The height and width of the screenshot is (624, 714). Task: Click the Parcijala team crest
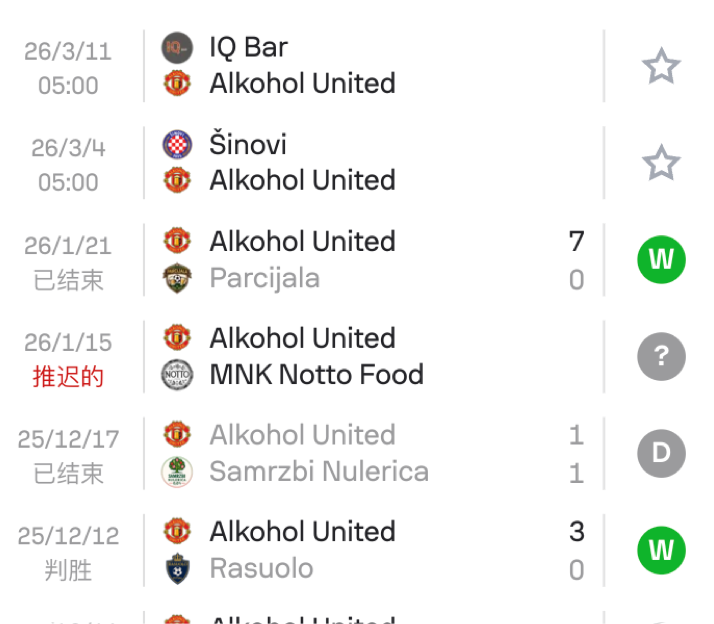tap(177, 278)
